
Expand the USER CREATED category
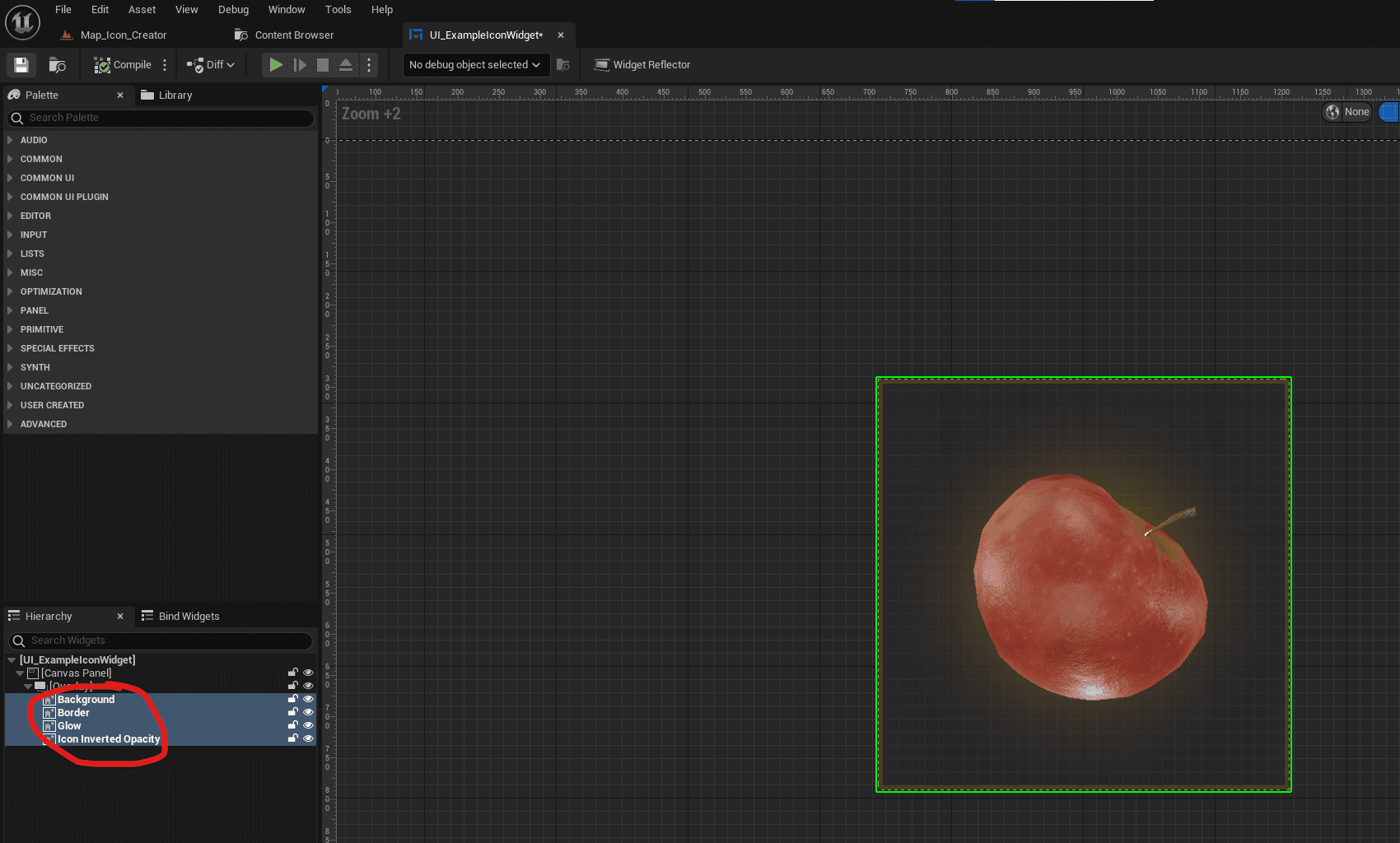click(10, 405)
